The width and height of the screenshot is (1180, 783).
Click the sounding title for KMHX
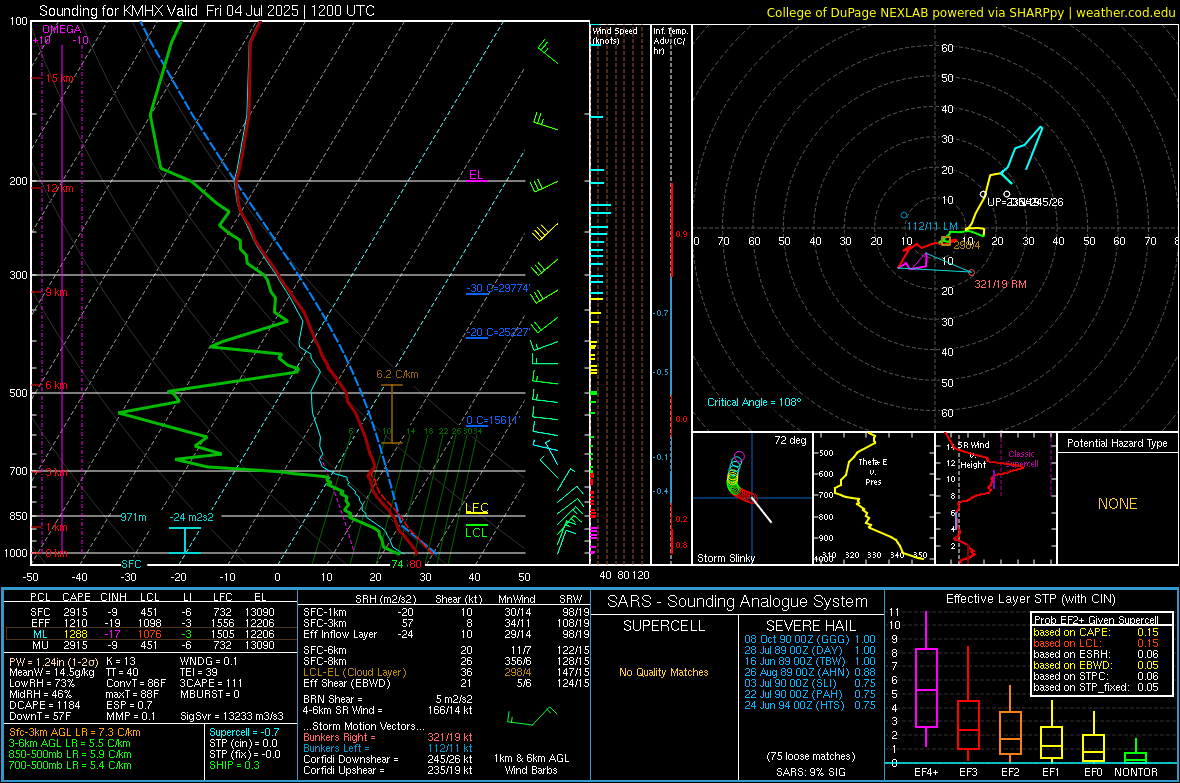point(206,11)
